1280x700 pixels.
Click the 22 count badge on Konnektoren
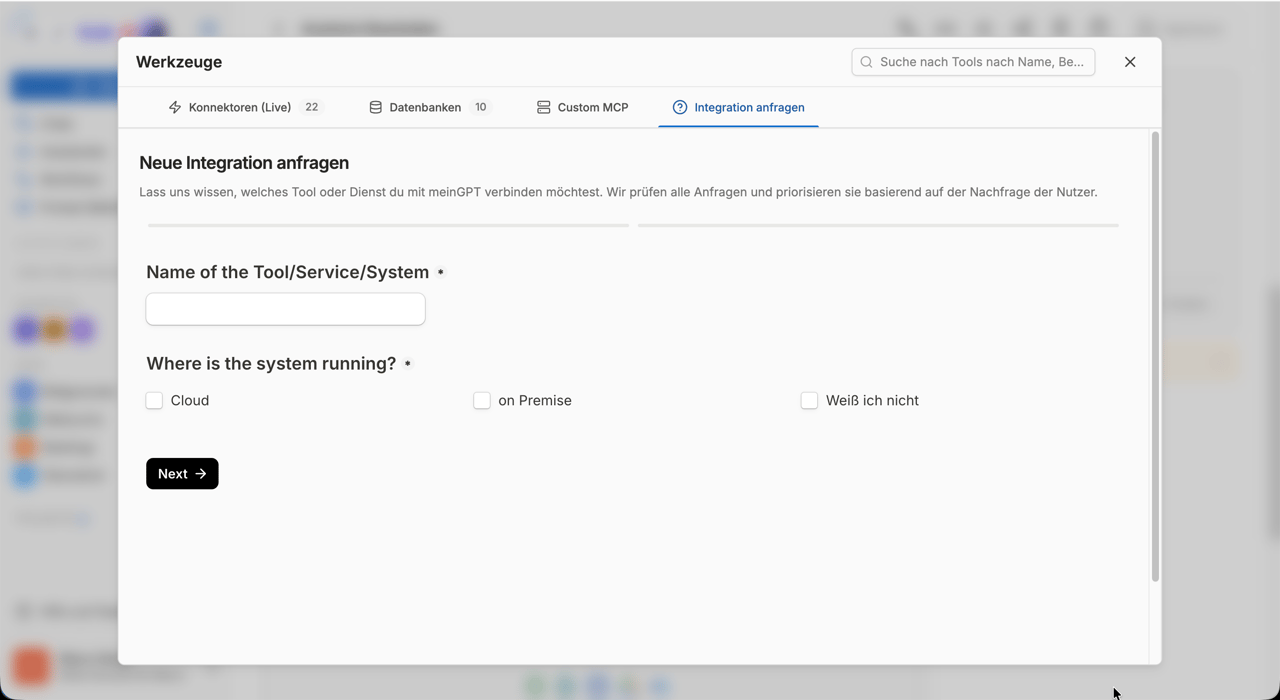tap(312, 107)
